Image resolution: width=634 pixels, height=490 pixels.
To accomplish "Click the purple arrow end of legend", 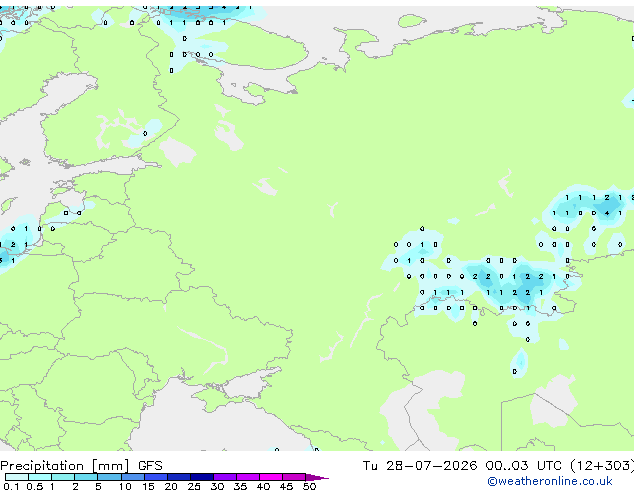I will (317, 477).
